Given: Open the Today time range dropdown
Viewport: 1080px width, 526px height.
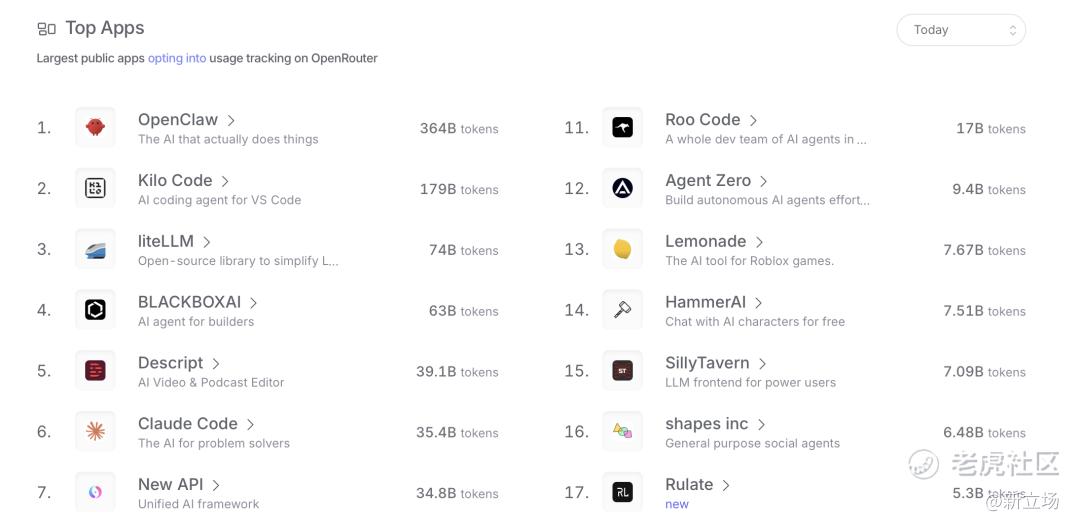Looking at the screenshot, I should [960, 30].
